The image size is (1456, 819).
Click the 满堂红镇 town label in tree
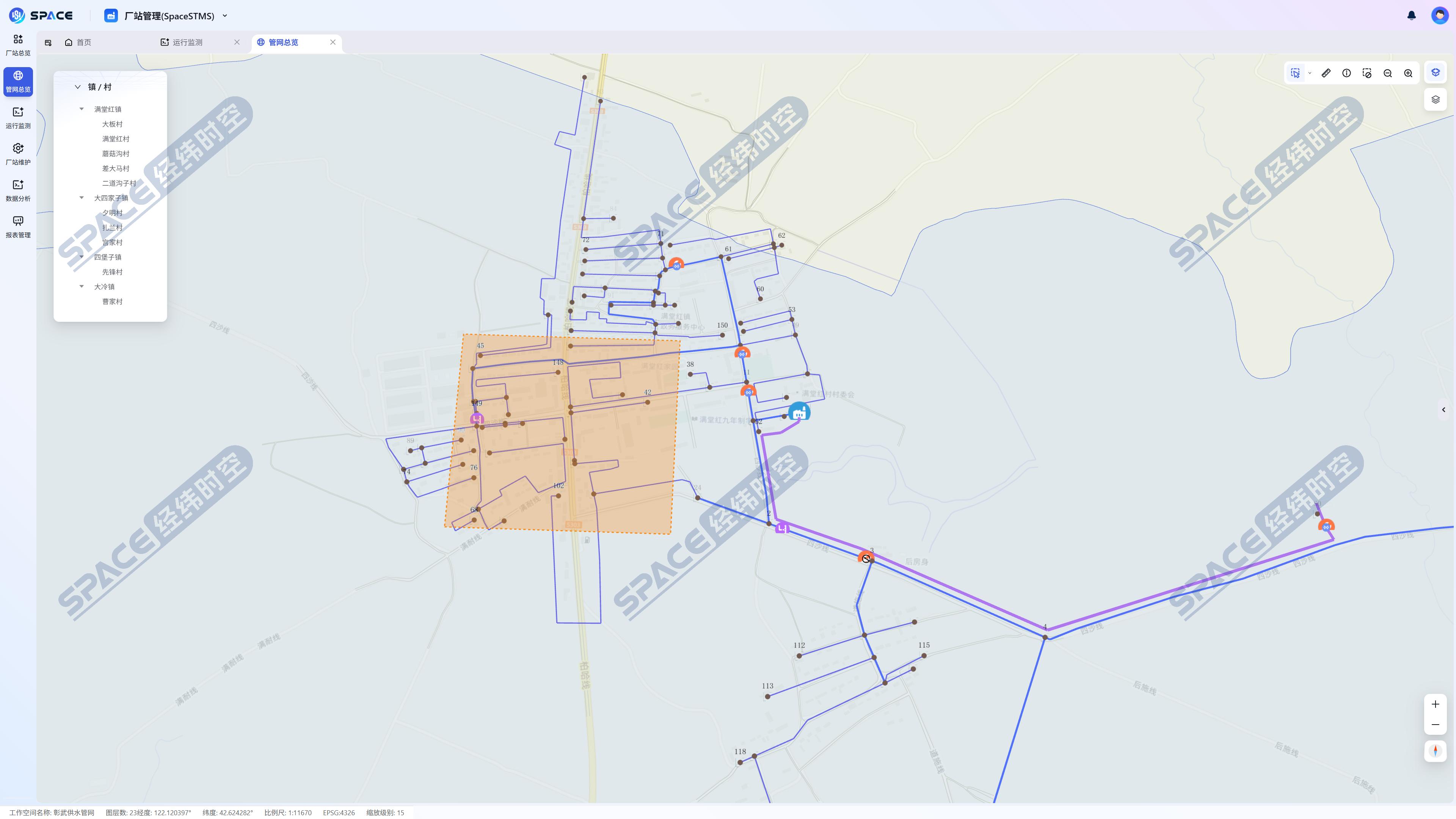pos(107,109)
